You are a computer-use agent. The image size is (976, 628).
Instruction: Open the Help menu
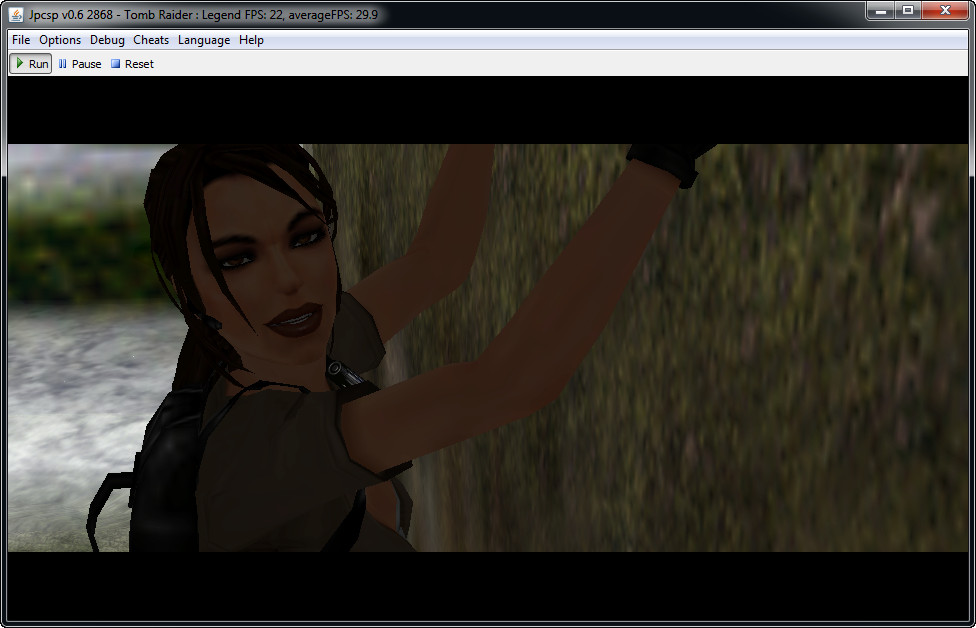(x=251, y=40)
